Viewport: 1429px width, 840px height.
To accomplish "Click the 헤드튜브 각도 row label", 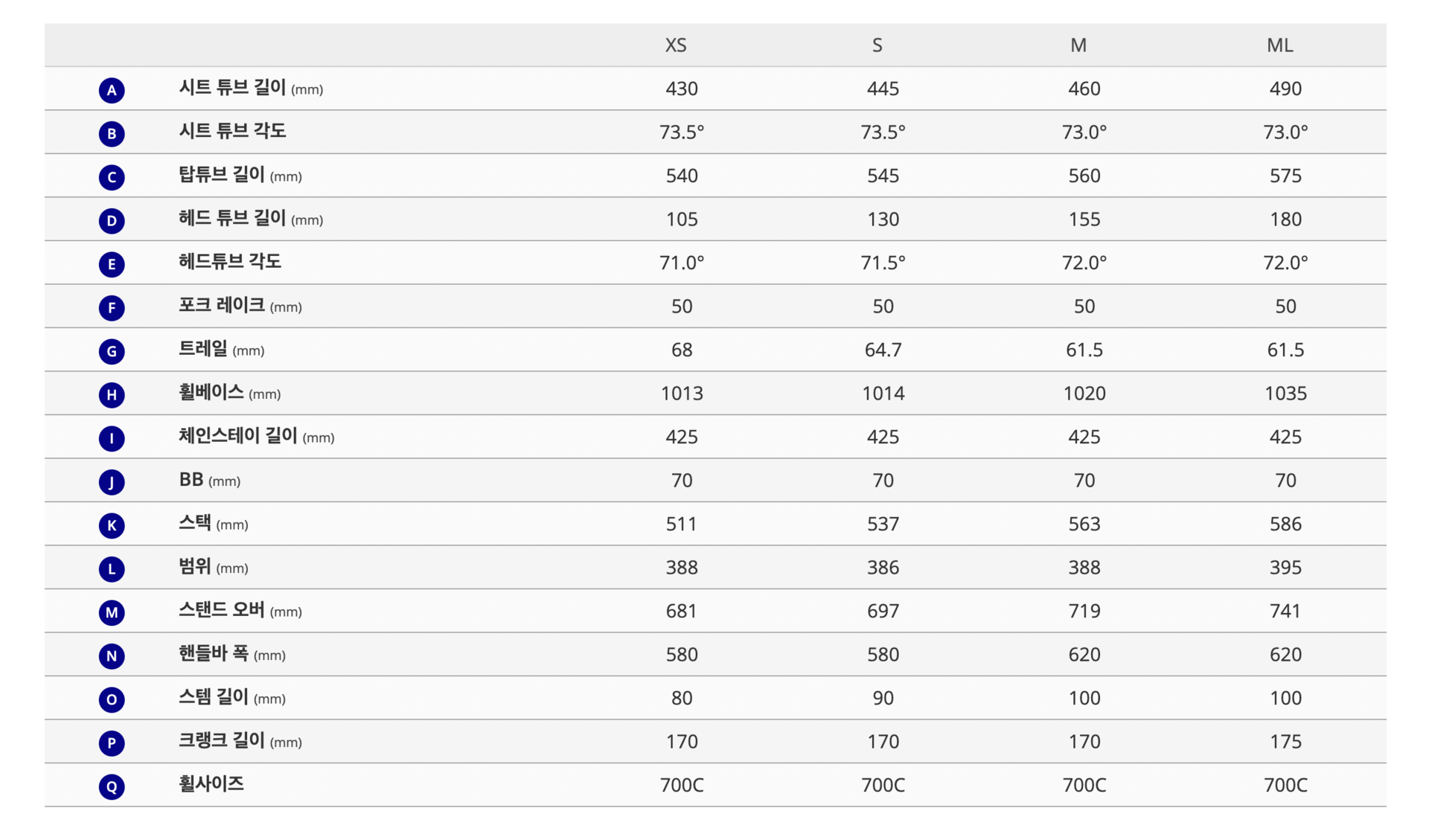I will pos(230,262).
